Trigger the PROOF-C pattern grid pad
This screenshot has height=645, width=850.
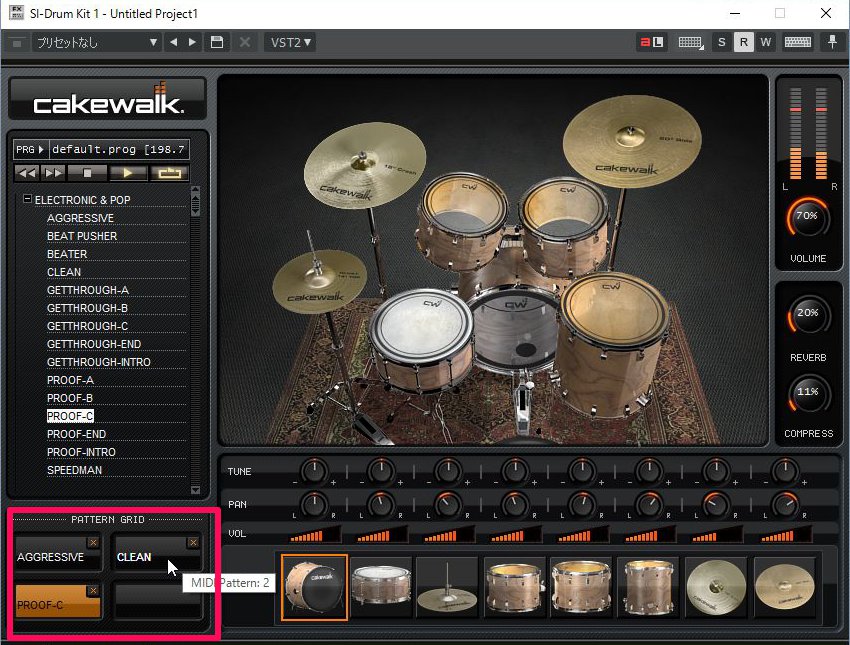pos(58,601)
